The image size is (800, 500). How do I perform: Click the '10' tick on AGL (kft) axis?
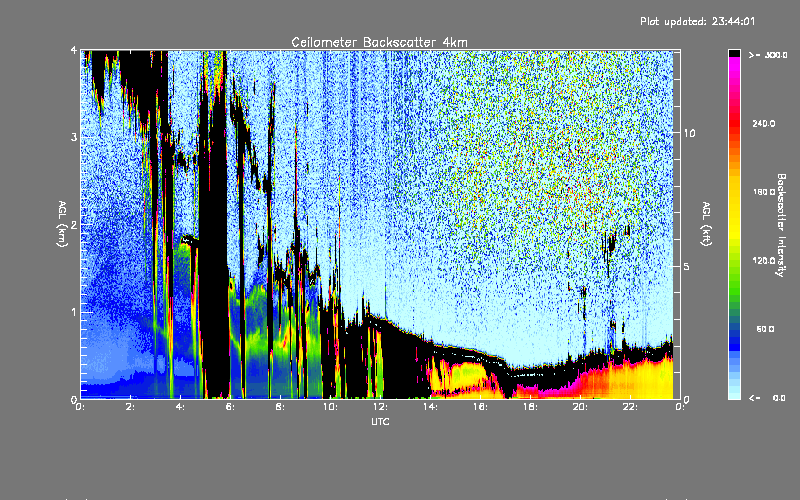point(689,133)
